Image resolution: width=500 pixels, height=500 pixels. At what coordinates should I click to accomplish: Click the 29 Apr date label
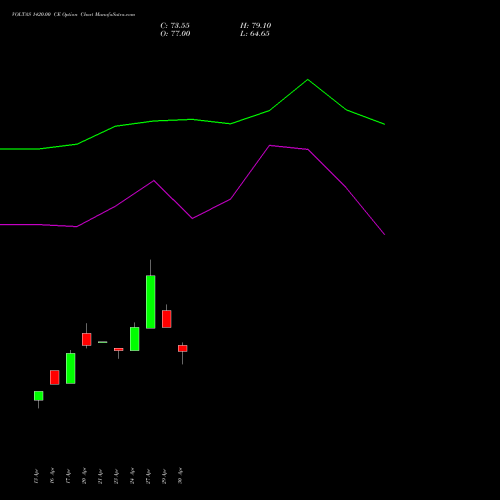[164, 476]
